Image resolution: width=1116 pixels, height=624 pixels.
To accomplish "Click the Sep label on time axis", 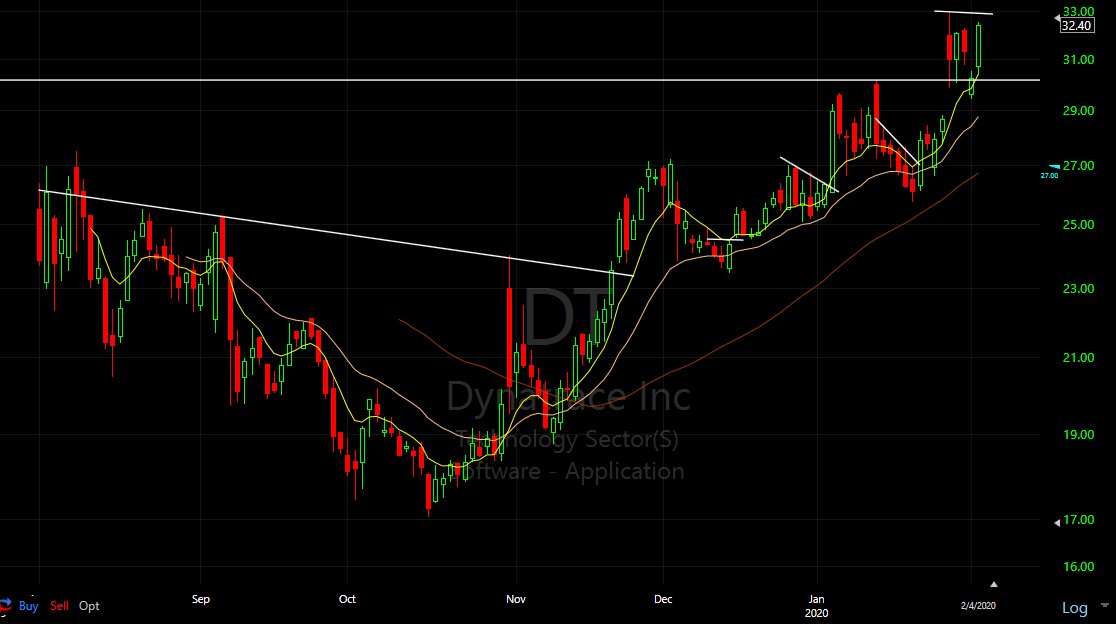I will [x=201, y=599].
